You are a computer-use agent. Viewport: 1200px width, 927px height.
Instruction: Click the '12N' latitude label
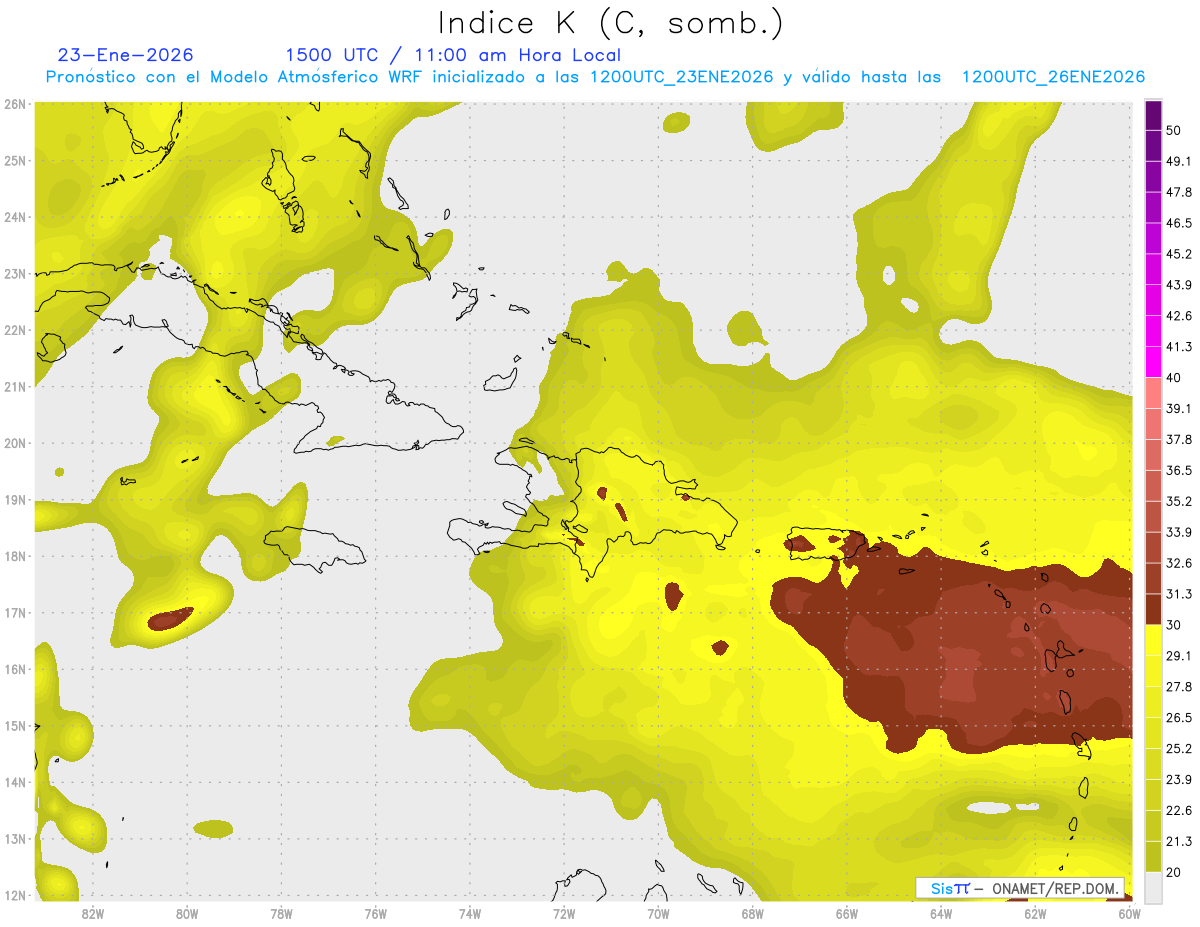pos(14,896)
